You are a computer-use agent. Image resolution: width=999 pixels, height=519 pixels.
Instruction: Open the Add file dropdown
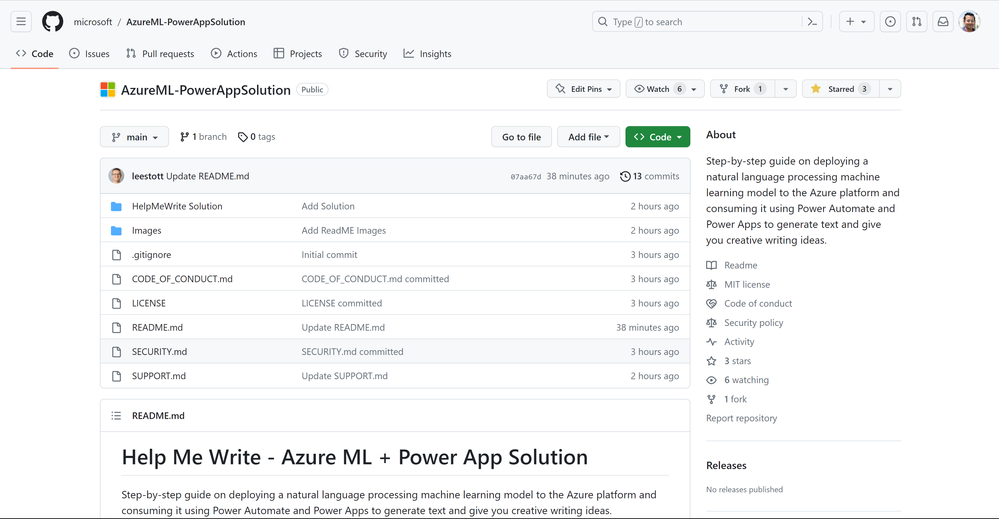589,137
